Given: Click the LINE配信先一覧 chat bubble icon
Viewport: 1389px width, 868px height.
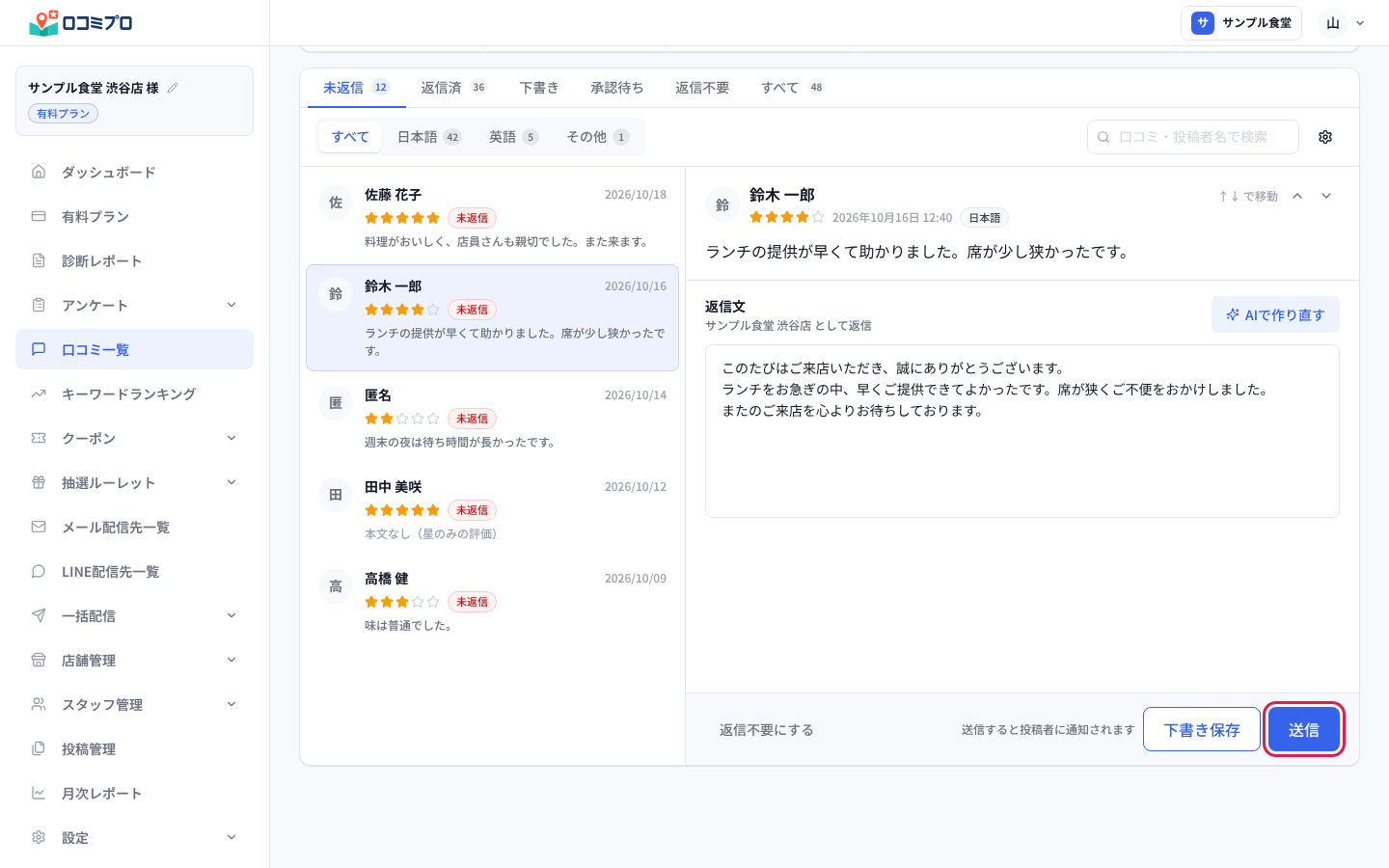Looking at the screenshot, I should tap(39, 571).
